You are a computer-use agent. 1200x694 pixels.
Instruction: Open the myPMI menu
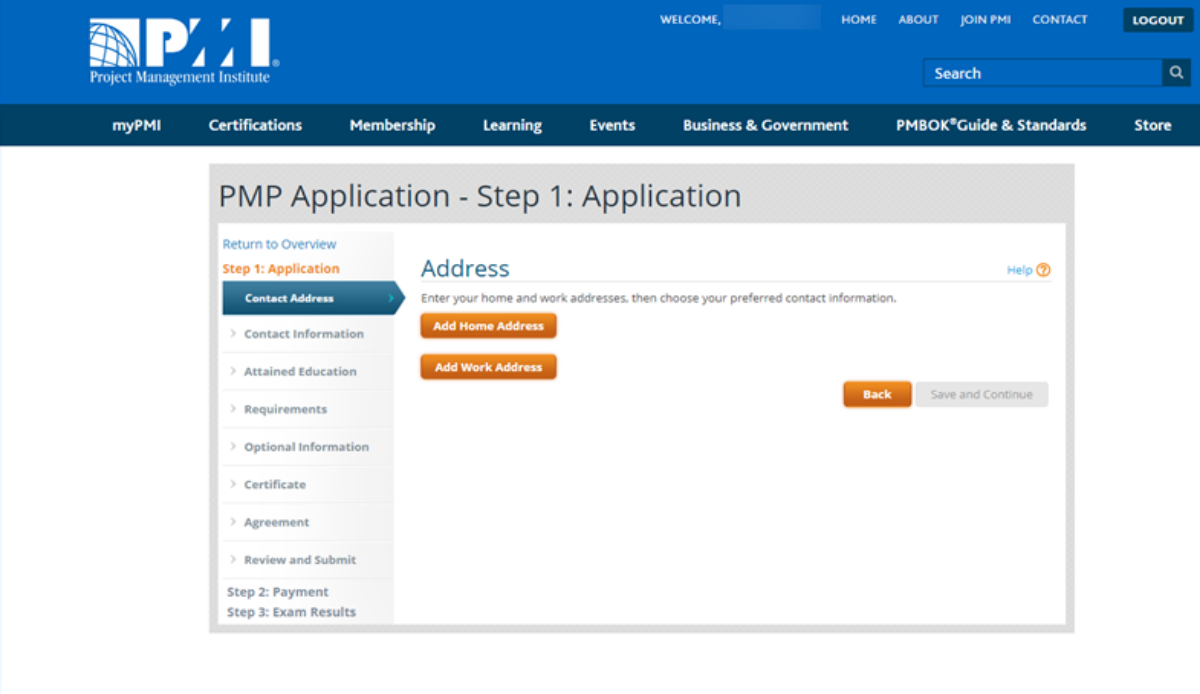pos(137,125)
